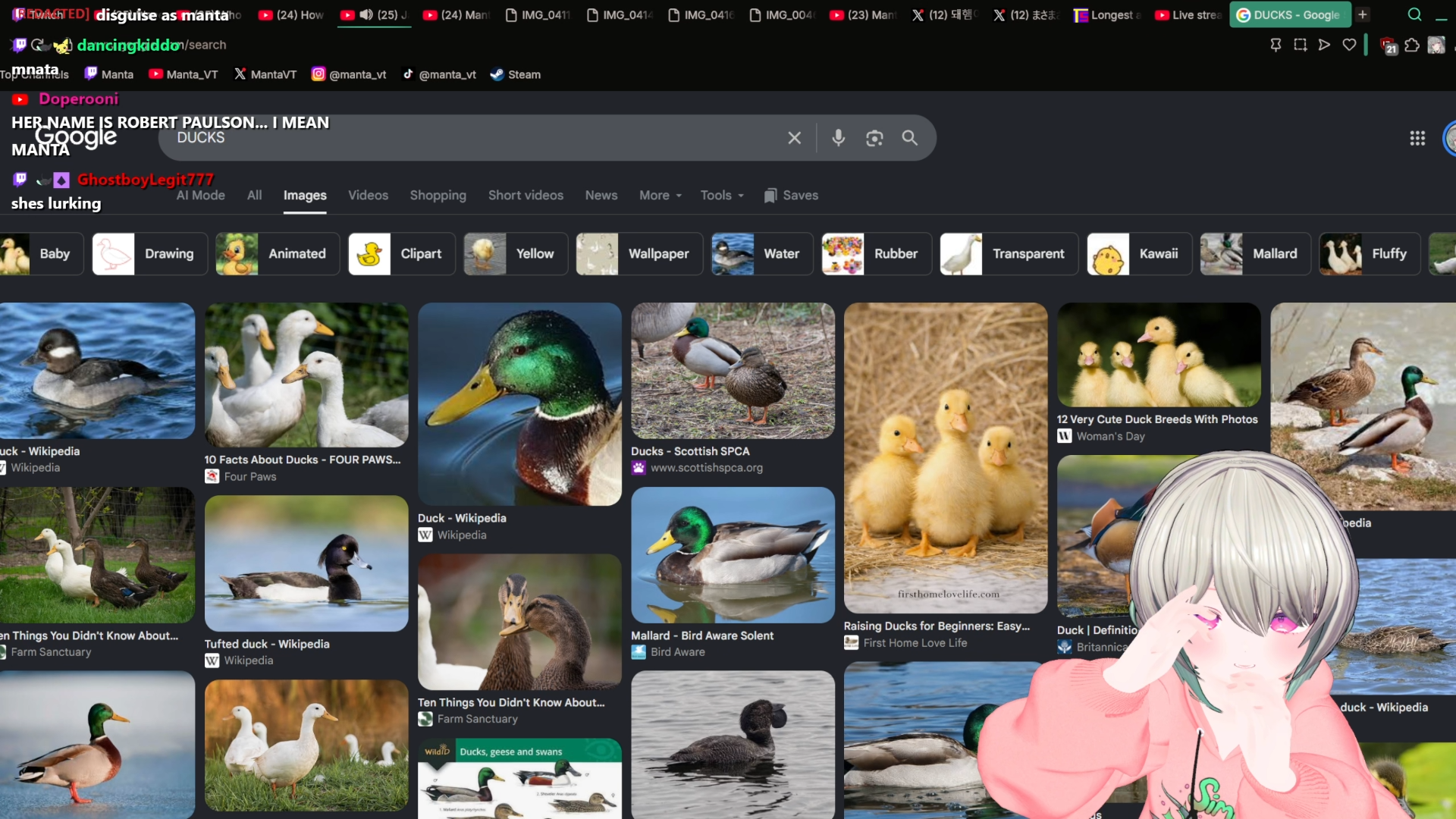The image size is (1456, 819).
Task: Expand the Tools dropdown
Action: pyautogui.click(x=722, y=196)
